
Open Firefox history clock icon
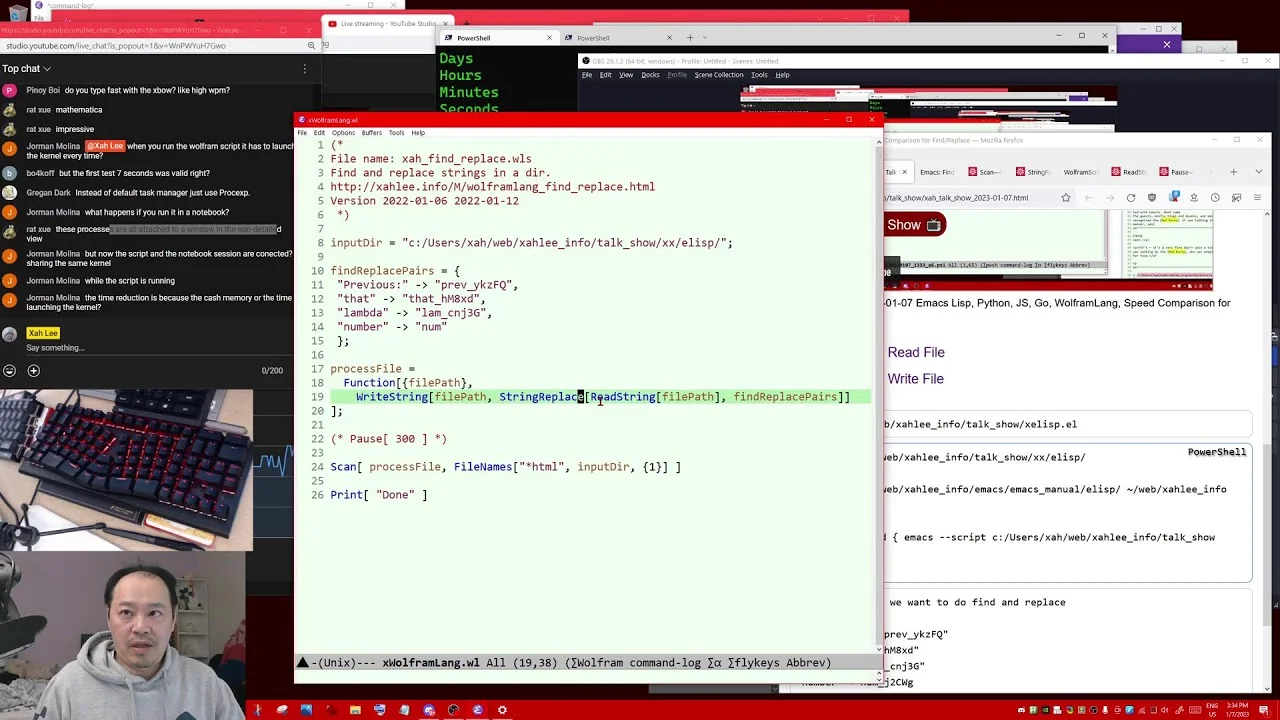click(1215, 198)
